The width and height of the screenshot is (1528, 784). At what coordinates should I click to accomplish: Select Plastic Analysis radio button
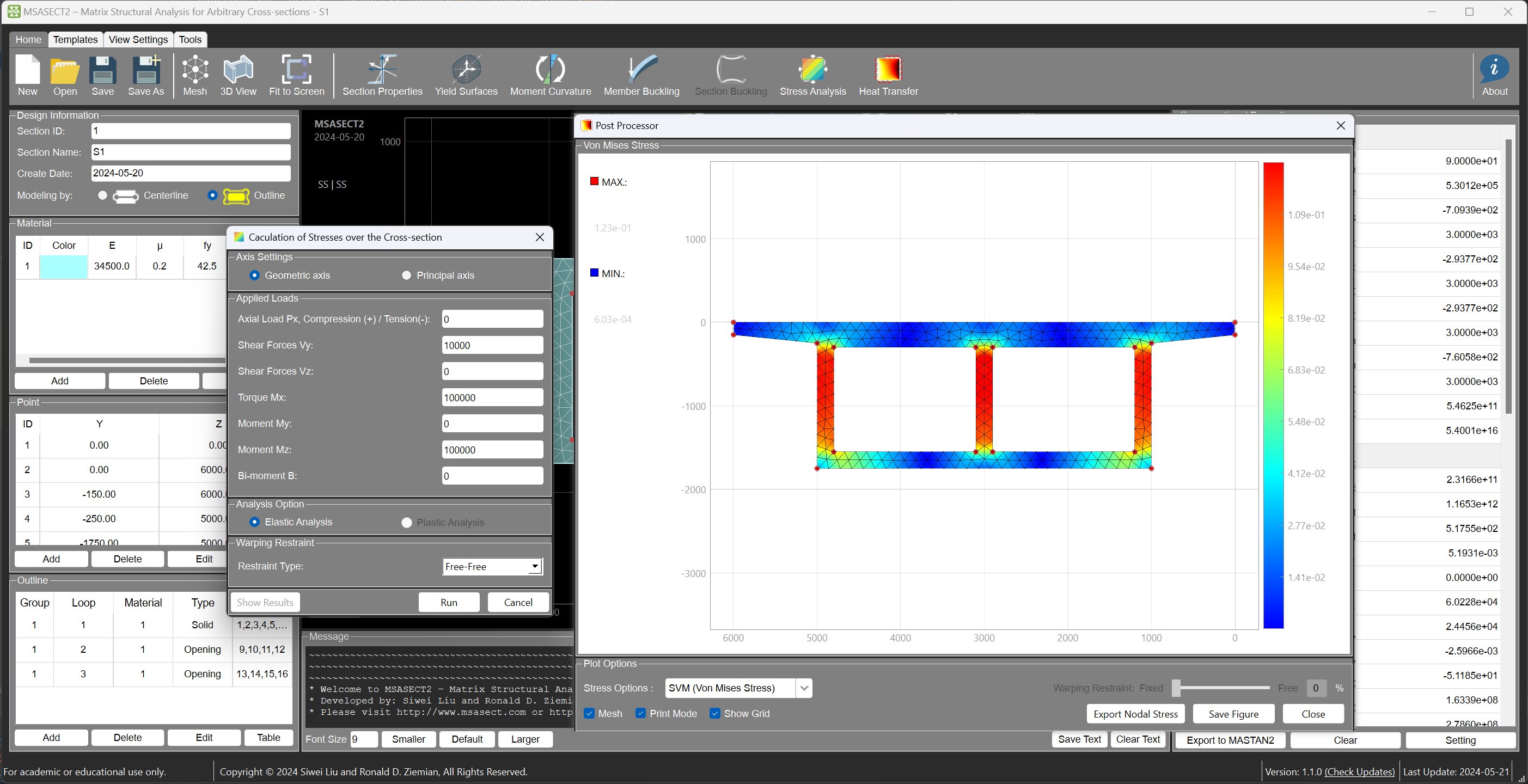(406, 523)
